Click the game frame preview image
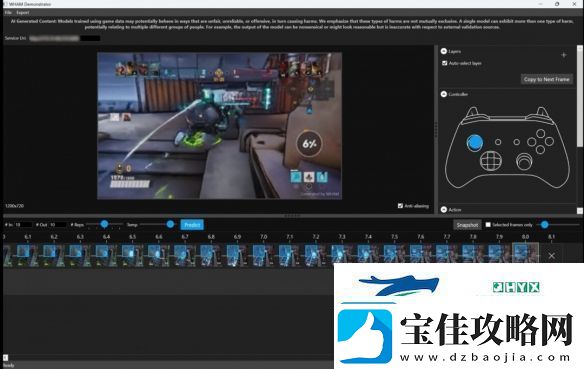The height and width of the screenshot is (369, 584). pyautogui.click(x=219, y=125)
